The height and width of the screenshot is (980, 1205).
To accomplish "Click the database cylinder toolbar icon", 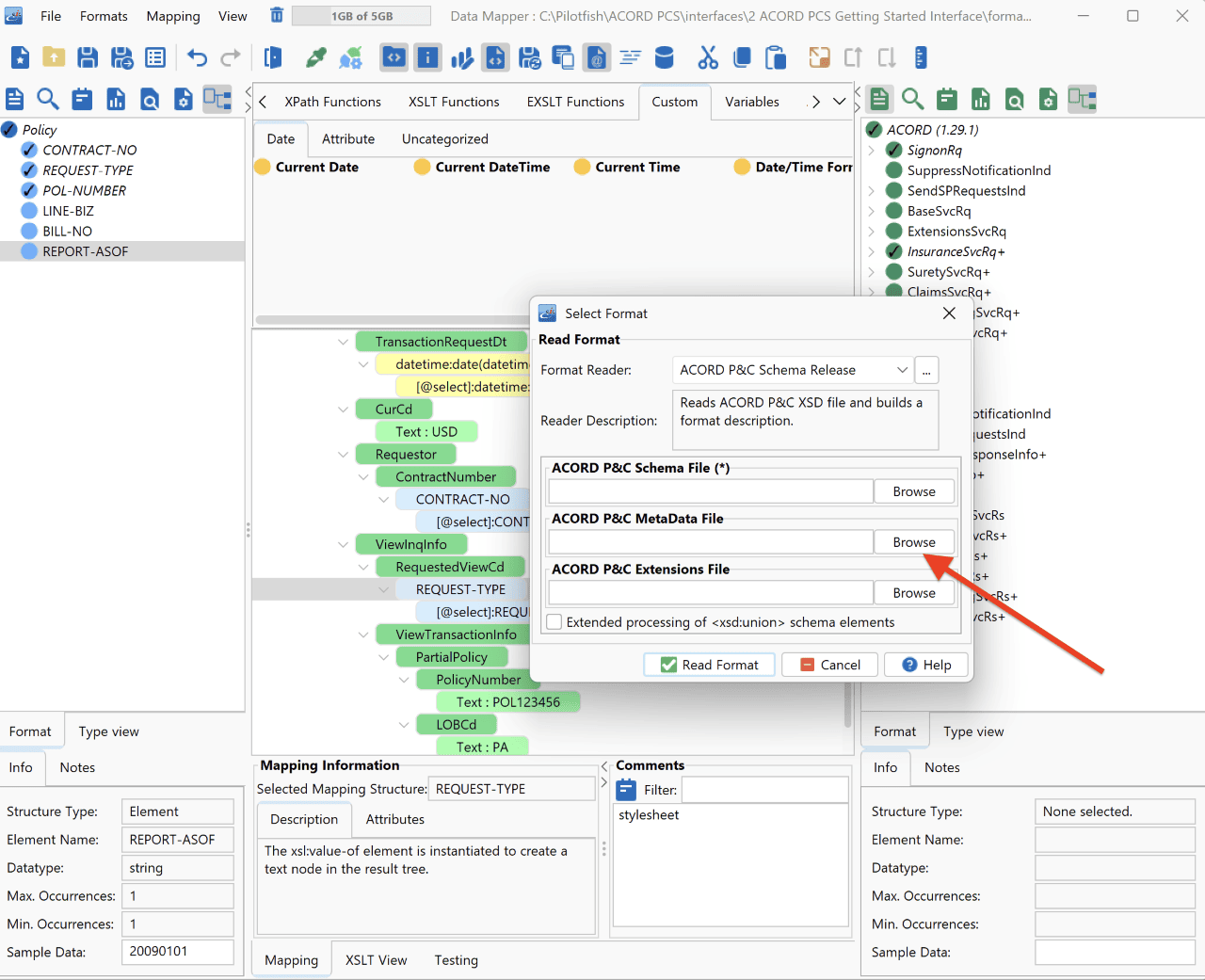I will tap(664, 58).
